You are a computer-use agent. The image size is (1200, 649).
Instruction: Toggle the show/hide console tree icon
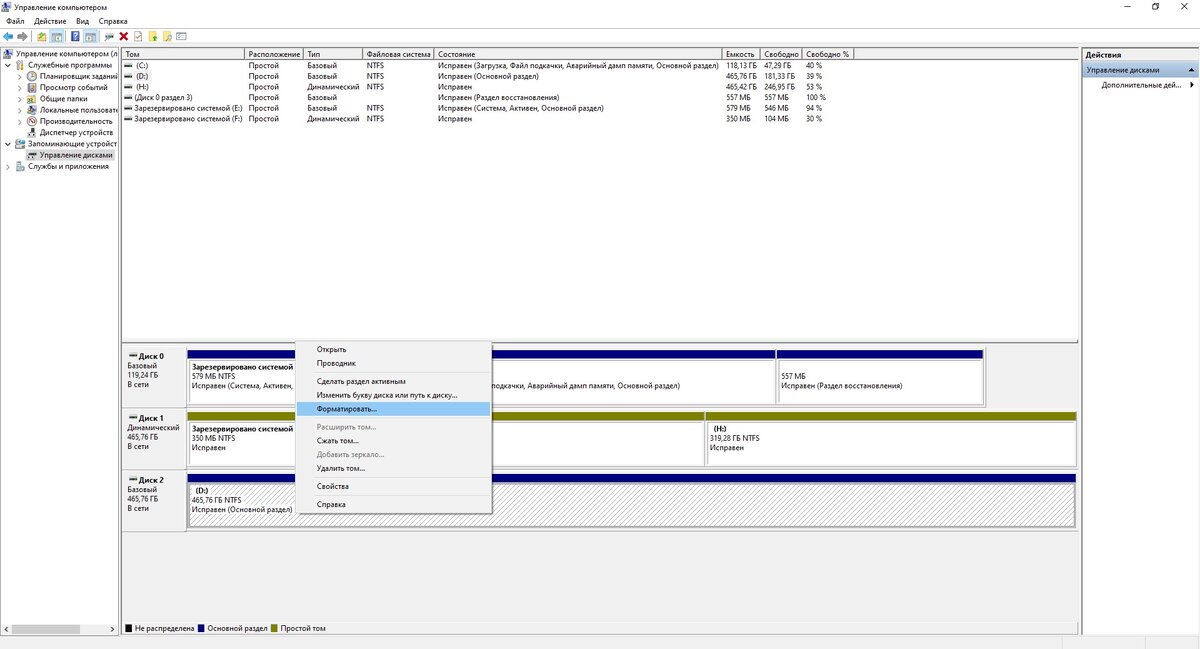pos(56,36)
